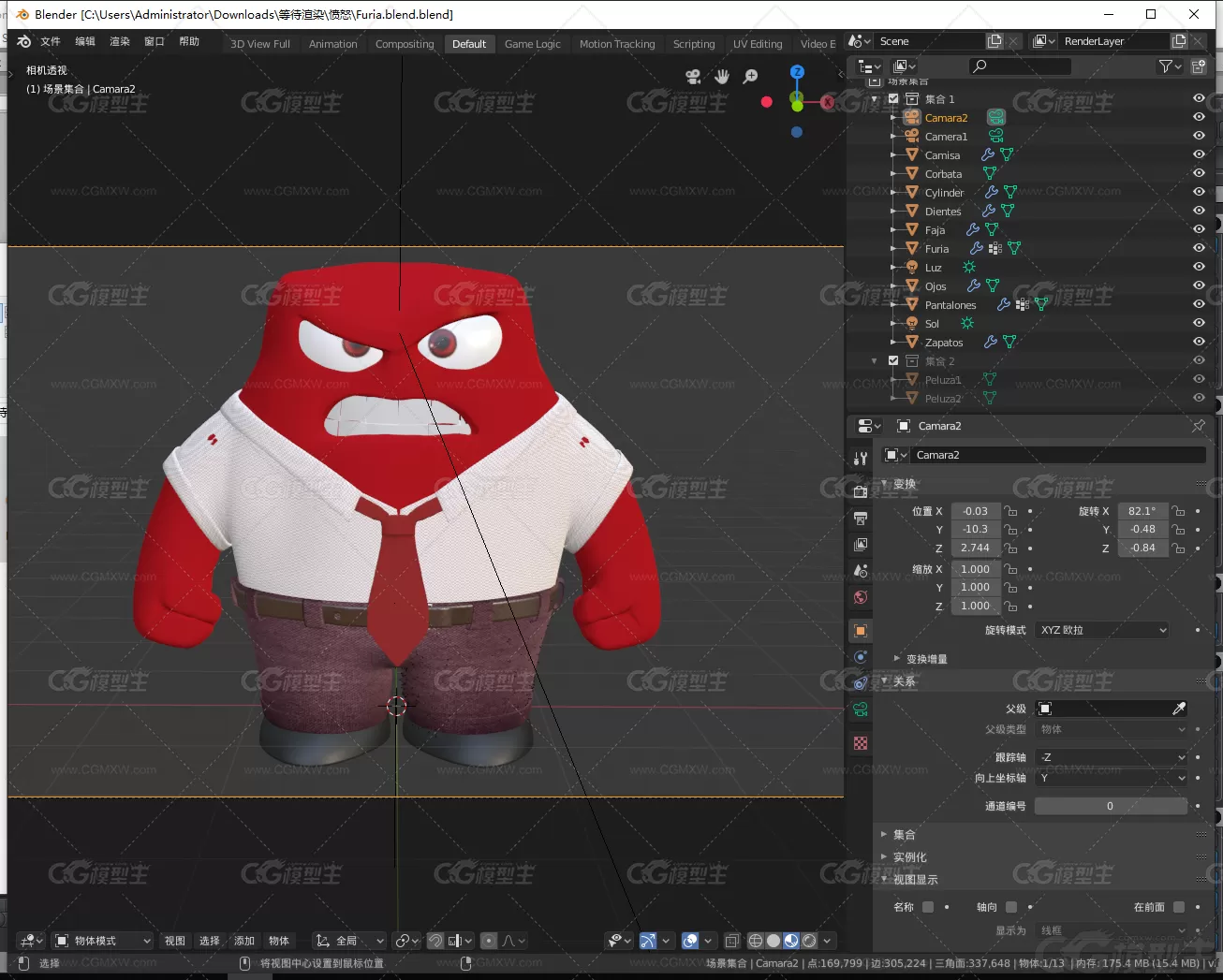Open the Texture properties checkerboard tab
The image size is (1223, 980).
point(861,743)
